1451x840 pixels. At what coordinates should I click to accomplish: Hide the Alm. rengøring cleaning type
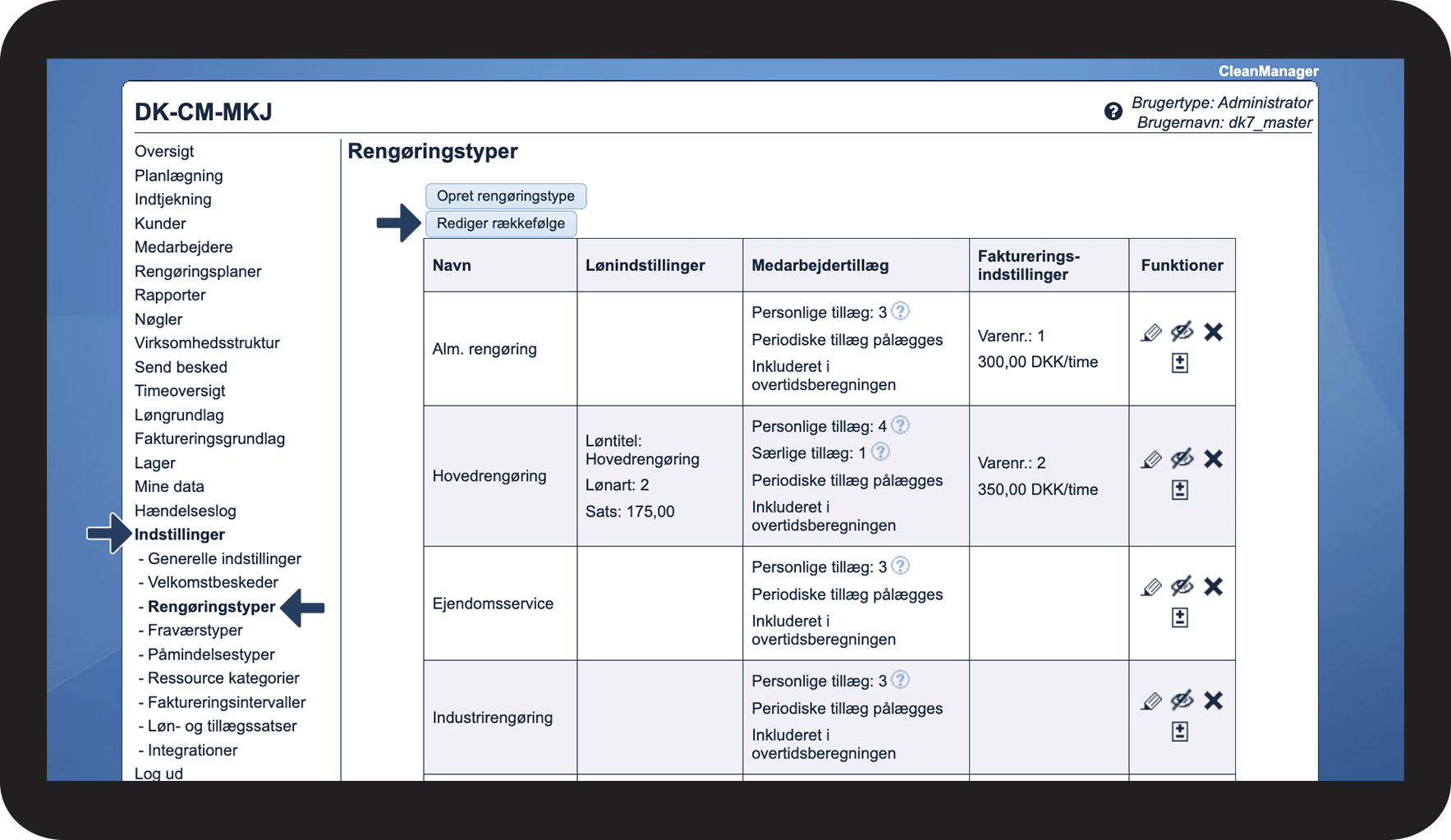click(x=1182, y=332)
